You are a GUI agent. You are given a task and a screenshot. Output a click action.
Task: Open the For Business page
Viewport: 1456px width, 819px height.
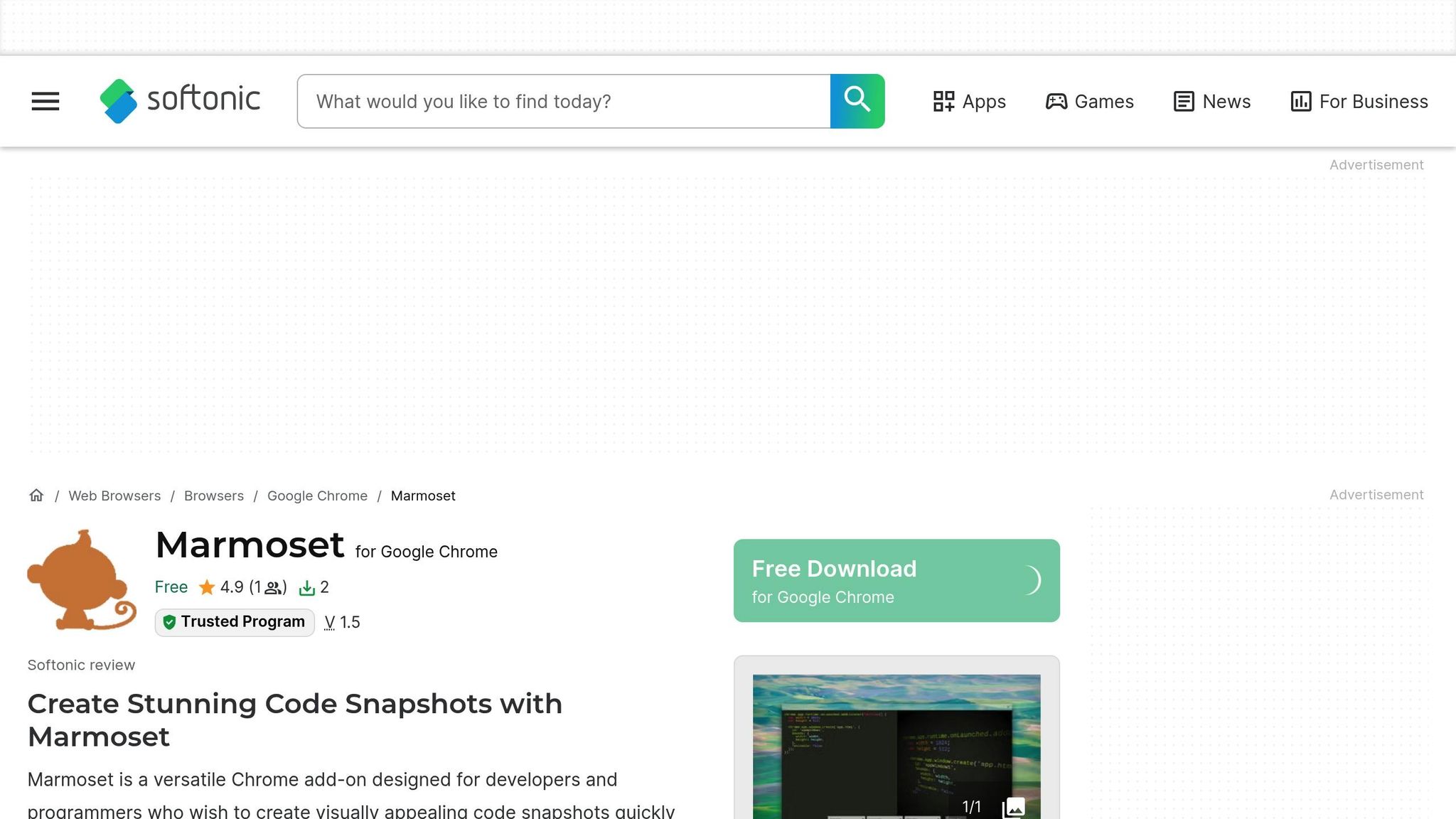point(1359,102)
